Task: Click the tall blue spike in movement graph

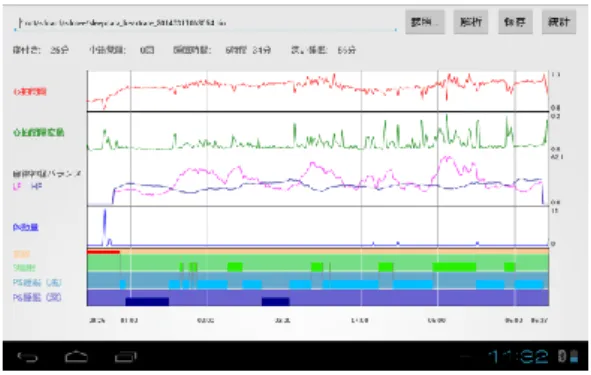Action: (x=105, y=227)
